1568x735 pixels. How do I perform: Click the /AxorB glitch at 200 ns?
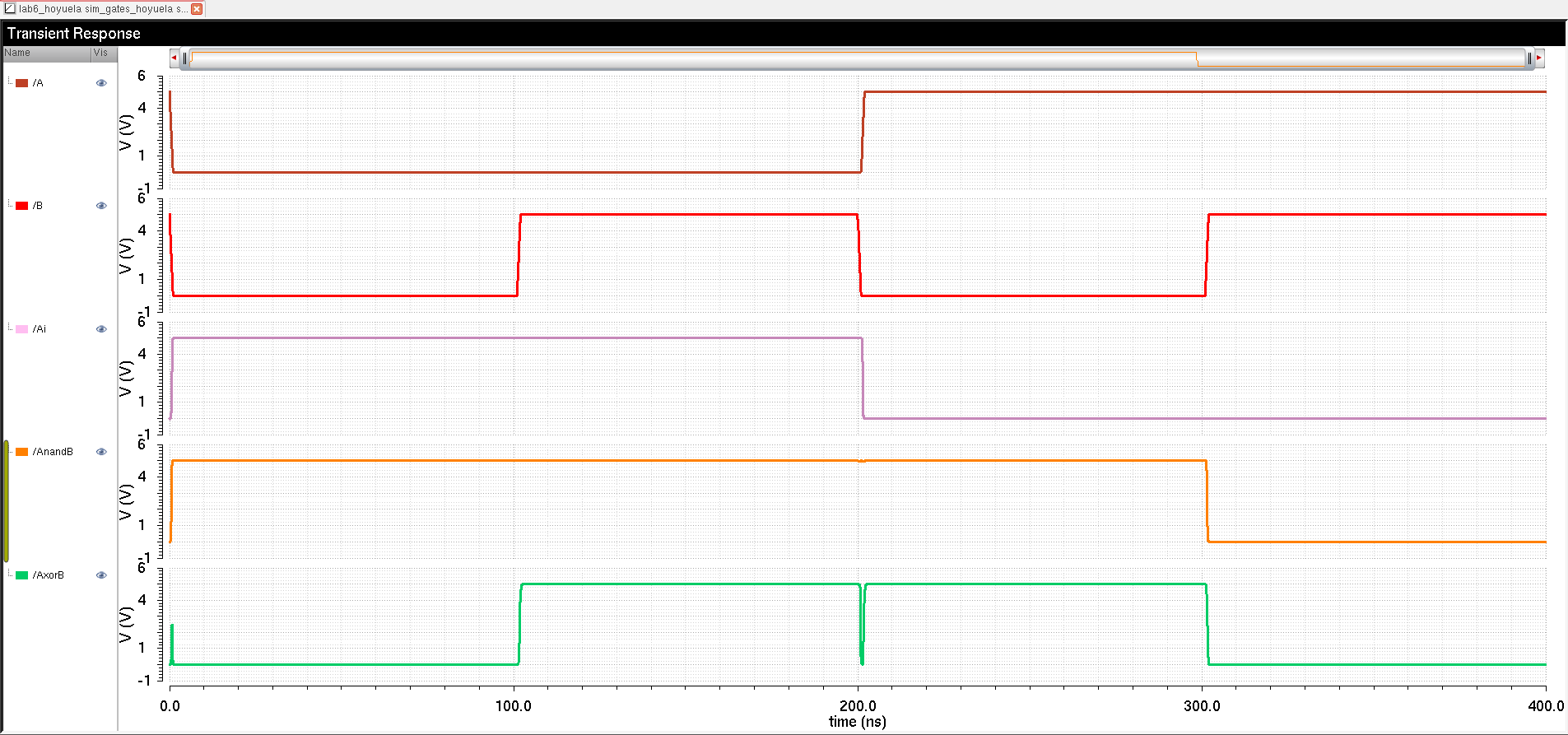[x=862, y=626]
